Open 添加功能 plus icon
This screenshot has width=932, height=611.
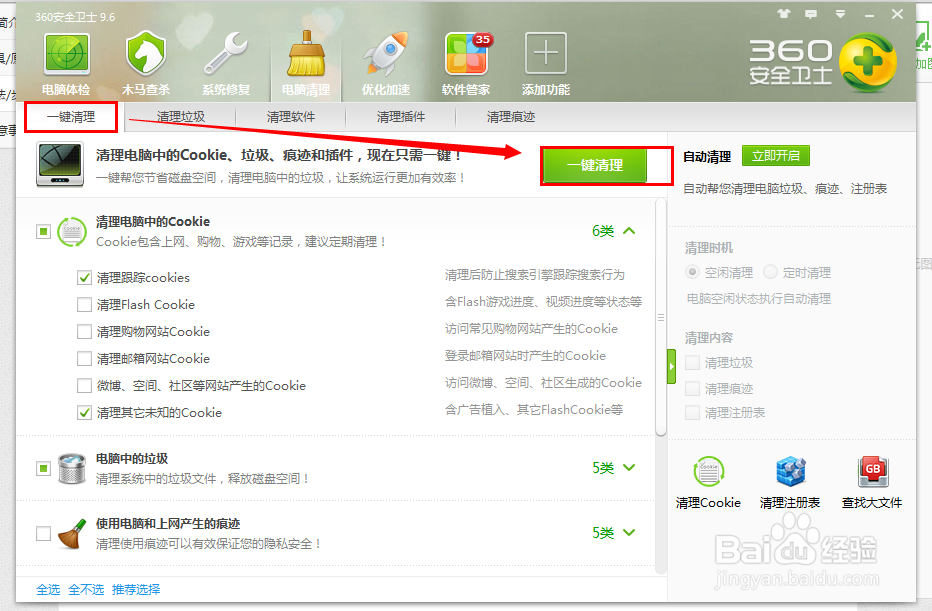coord(546,53)
